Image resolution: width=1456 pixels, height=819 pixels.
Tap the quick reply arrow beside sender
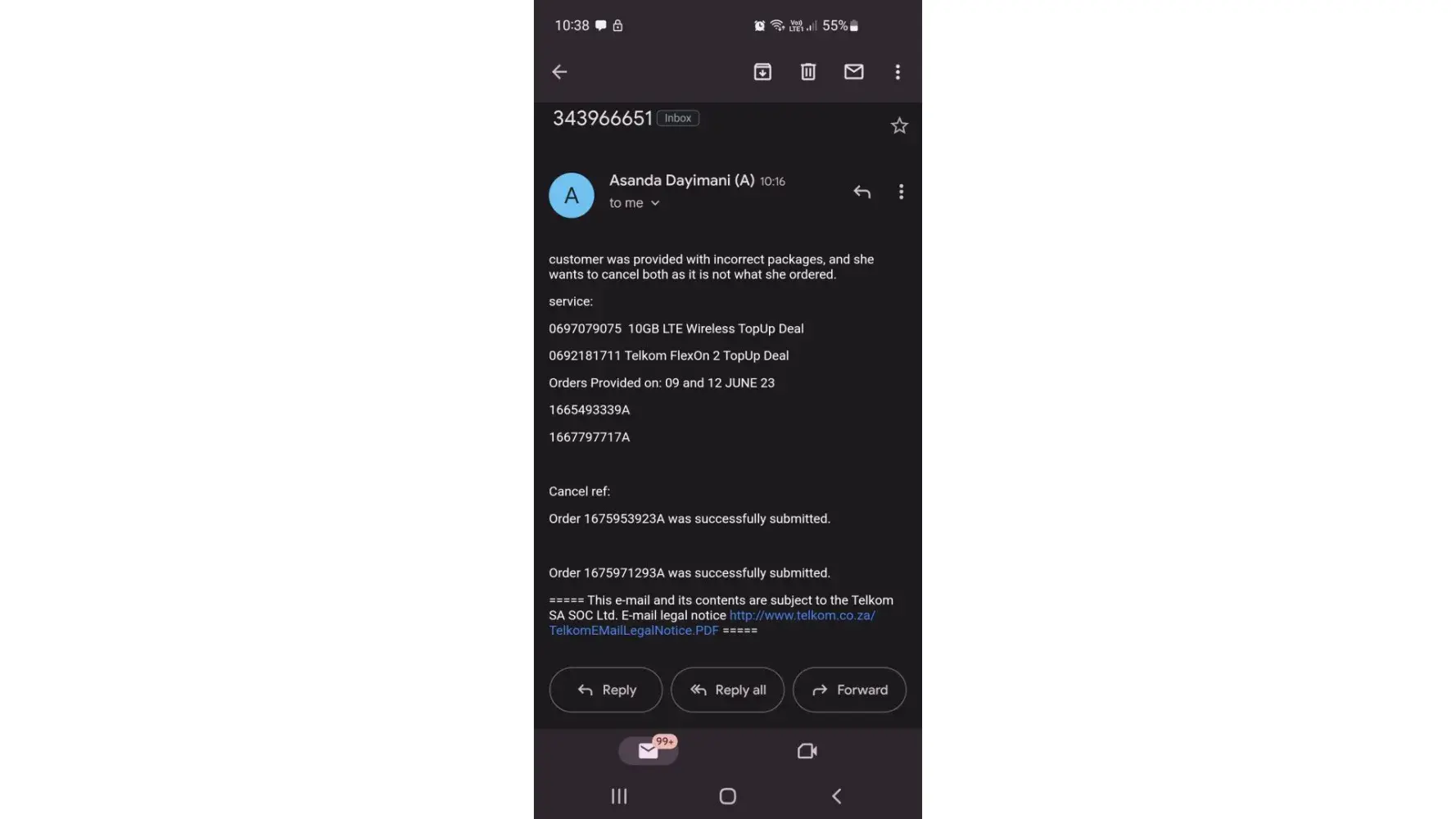tap(861, 192)
